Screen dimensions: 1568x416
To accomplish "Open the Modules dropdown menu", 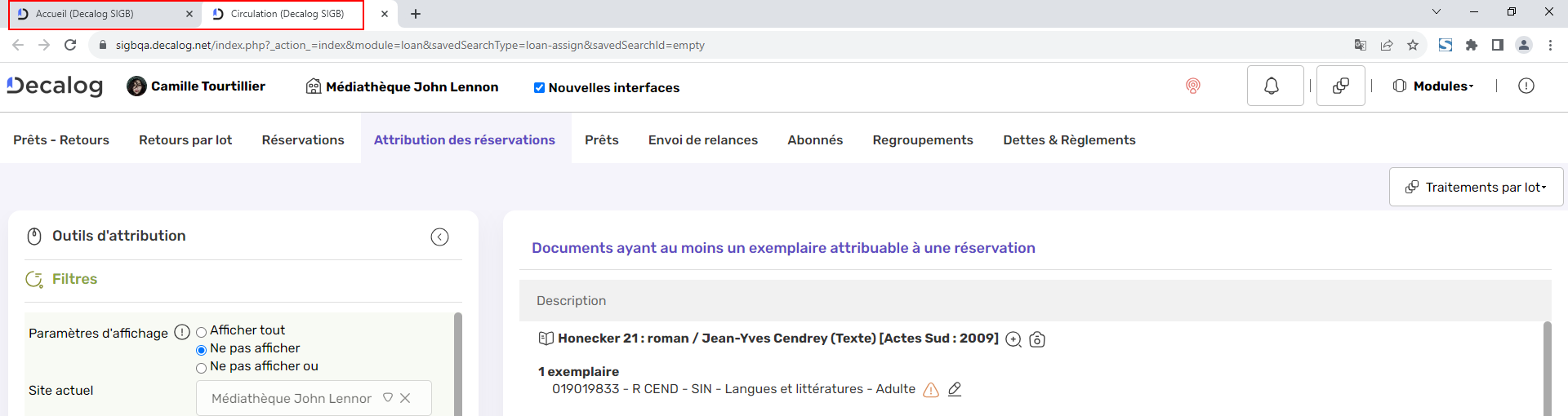I will tap(1433, 86).
